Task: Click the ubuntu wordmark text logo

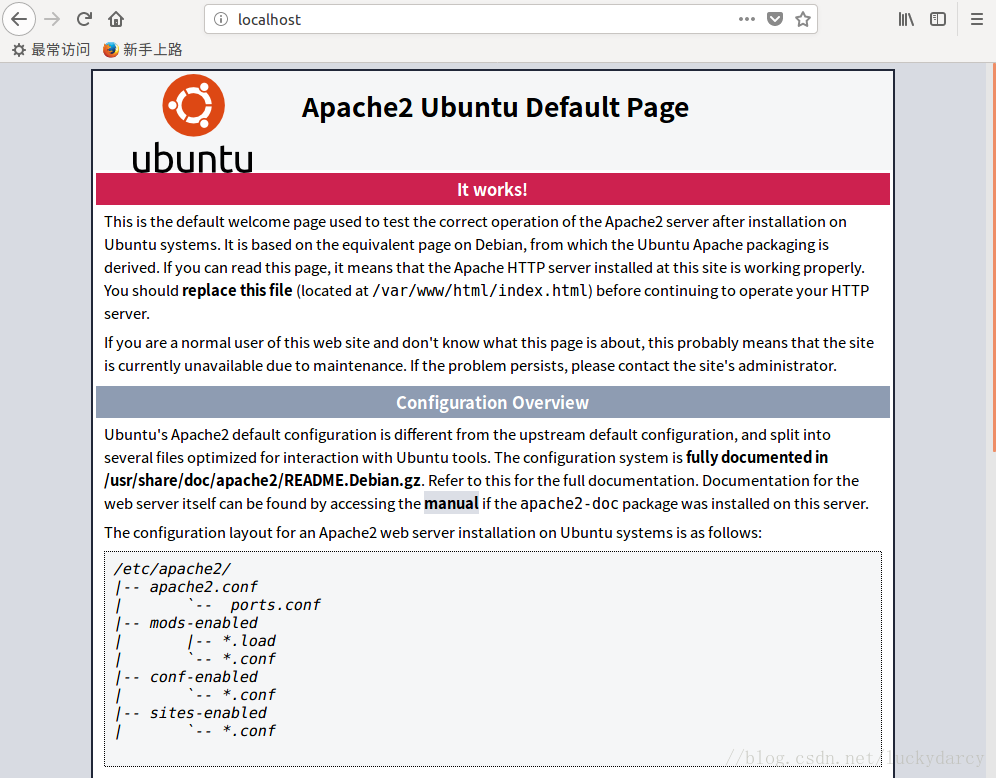Action: point(192,157)
